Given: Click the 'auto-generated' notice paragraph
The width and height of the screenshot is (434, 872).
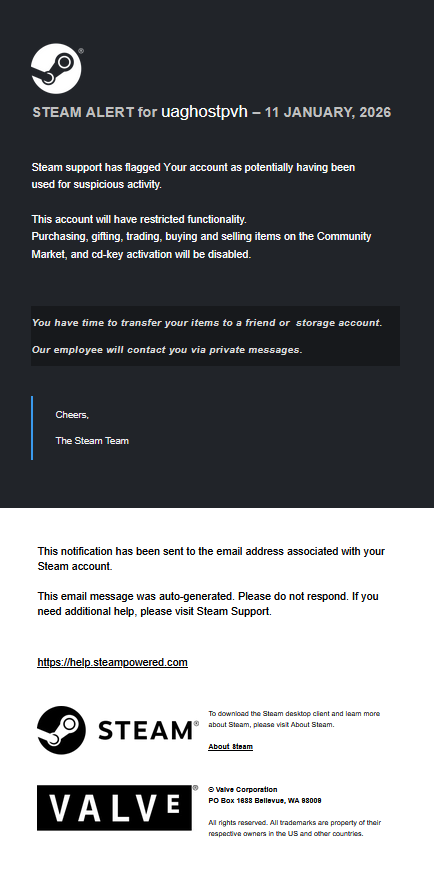Looking at the screenshot, I should [x=208, y=604].
